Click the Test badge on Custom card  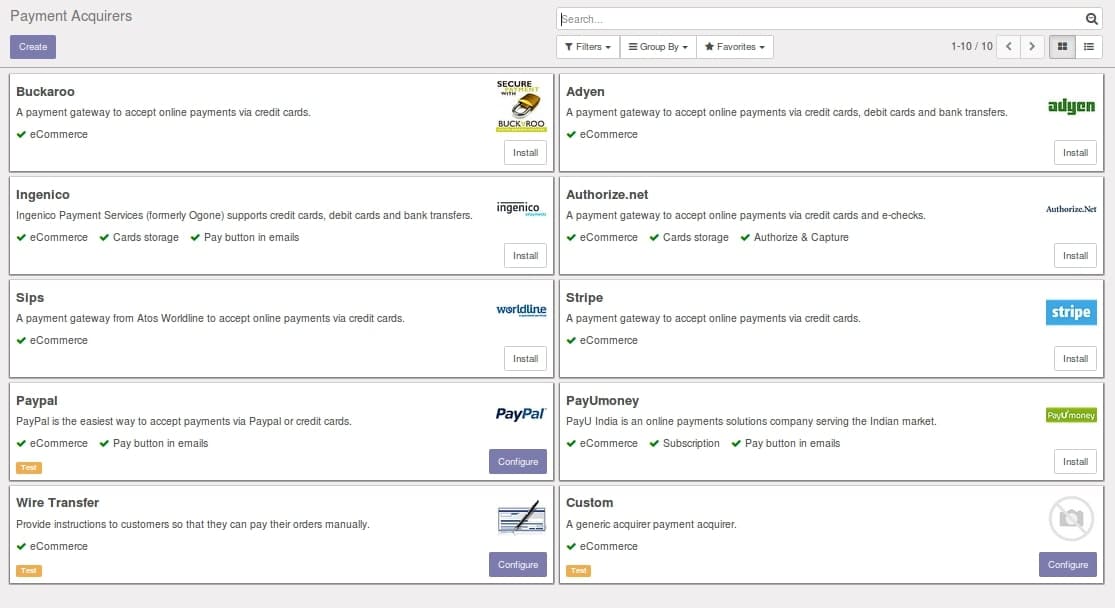[x=579, y=571]
